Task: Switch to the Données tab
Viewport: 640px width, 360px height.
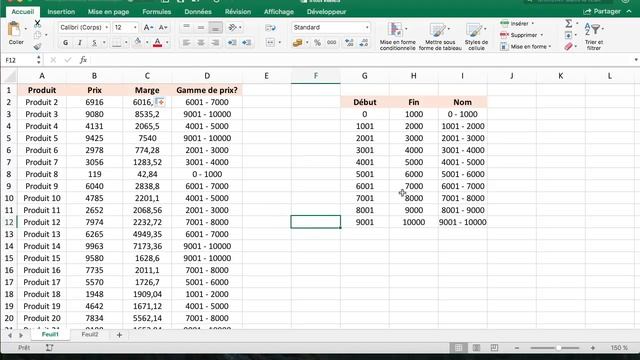Action: pos(198,12)
